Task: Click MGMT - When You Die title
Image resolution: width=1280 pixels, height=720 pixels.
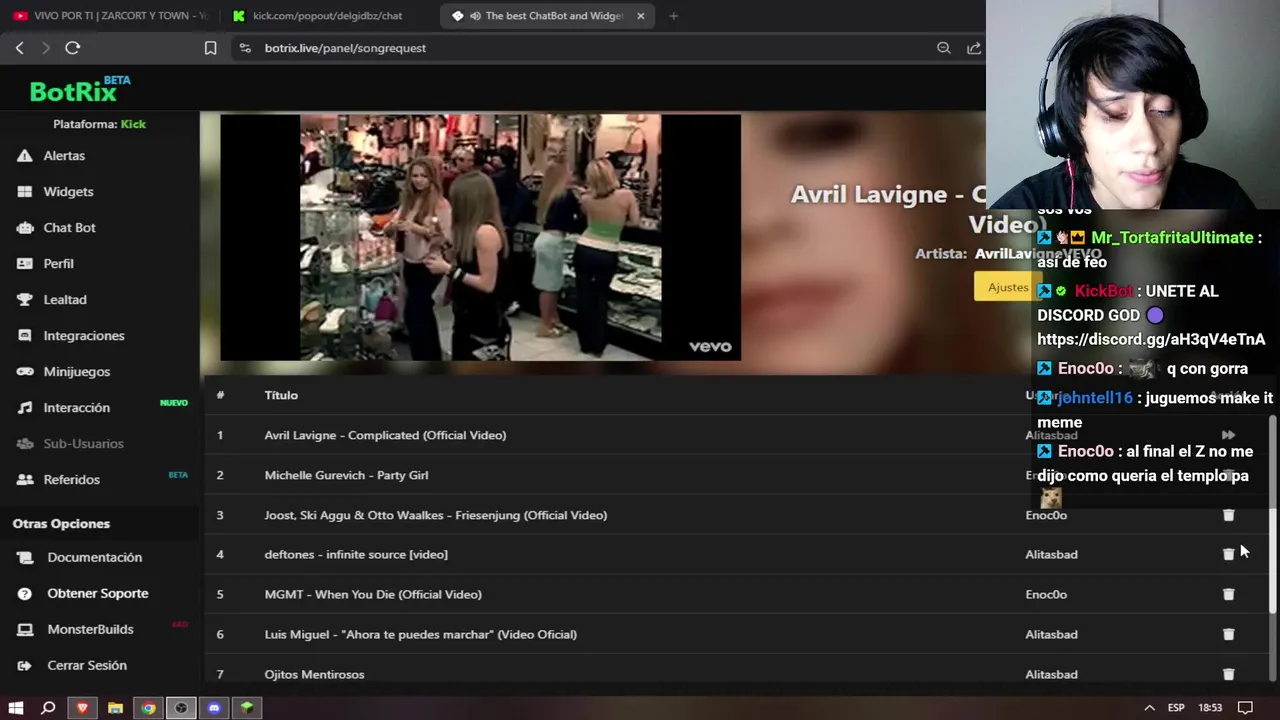Action: click(x=373, y=594)
